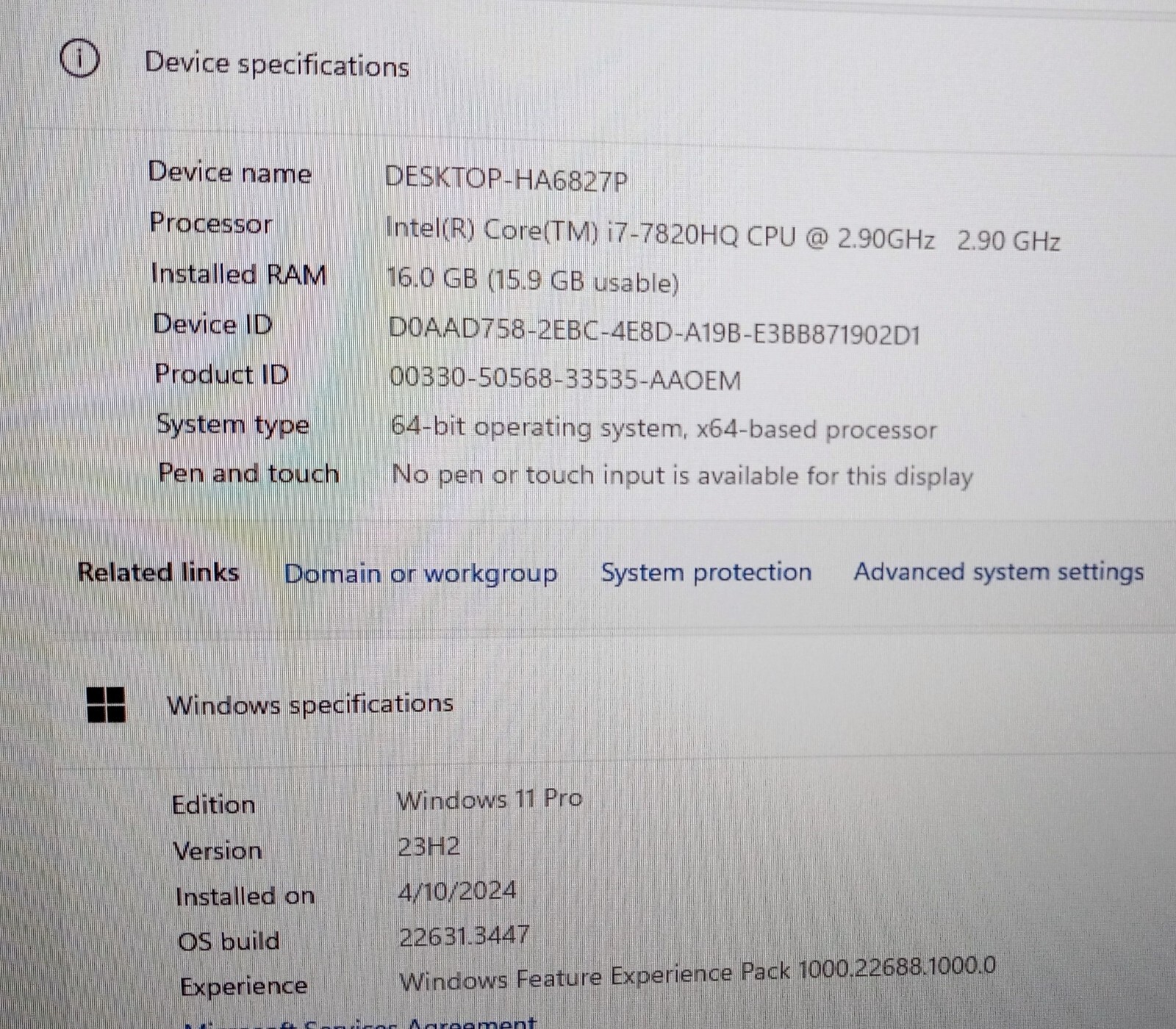Click the Related links label
1176x1029 pixels.
159,572
